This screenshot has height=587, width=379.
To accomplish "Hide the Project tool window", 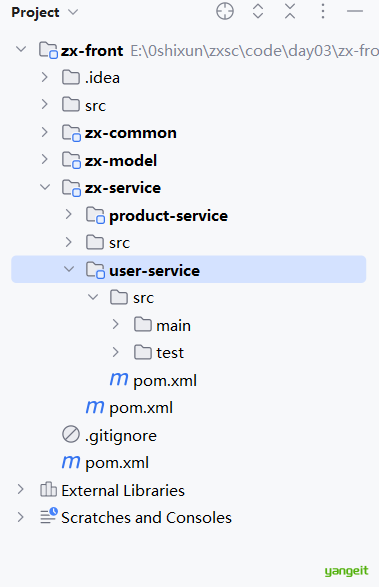I will tap(355, 11).
